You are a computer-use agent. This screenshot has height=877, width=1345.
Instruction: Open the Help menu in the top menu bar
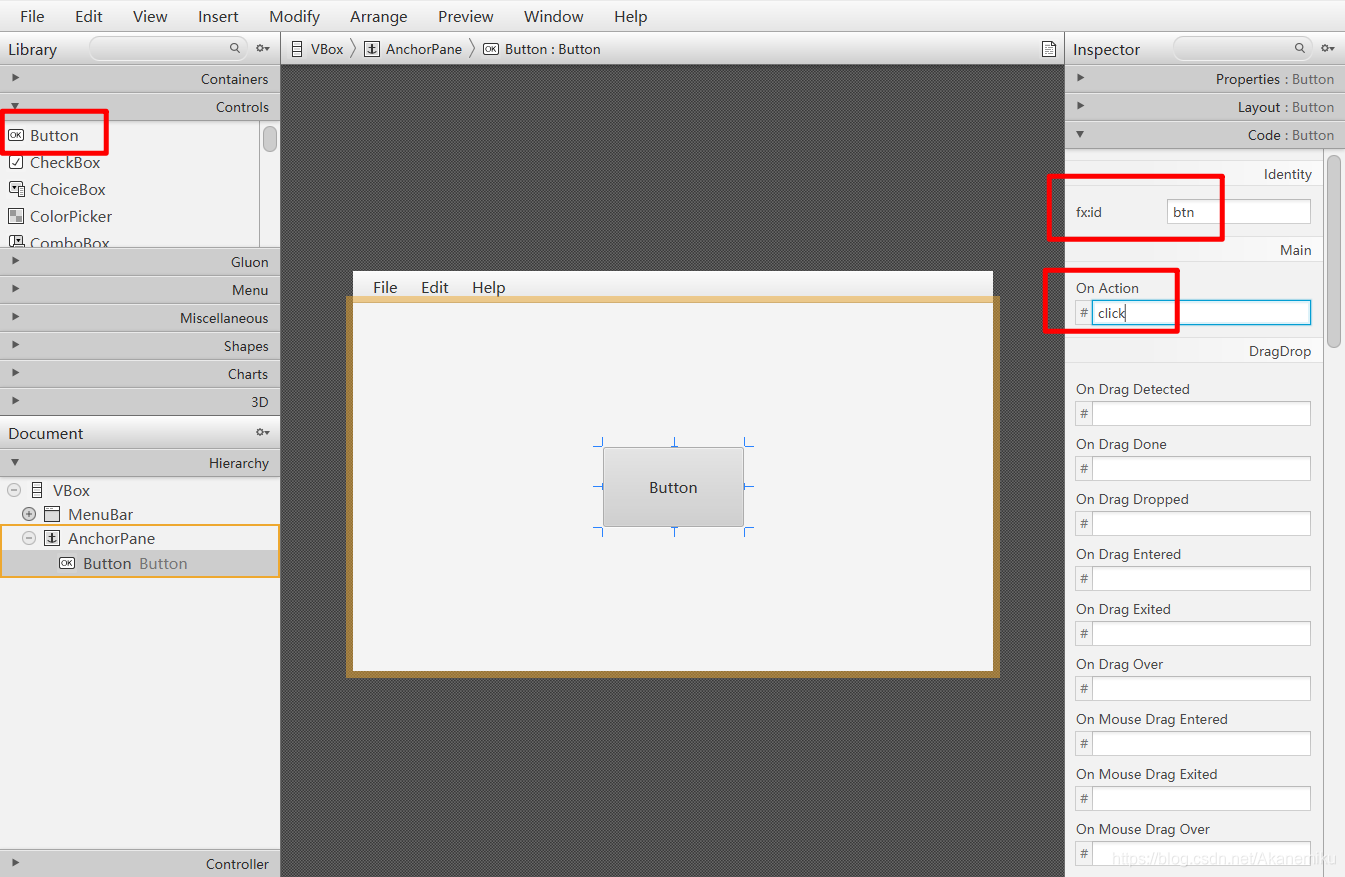(x=631, y=16)
